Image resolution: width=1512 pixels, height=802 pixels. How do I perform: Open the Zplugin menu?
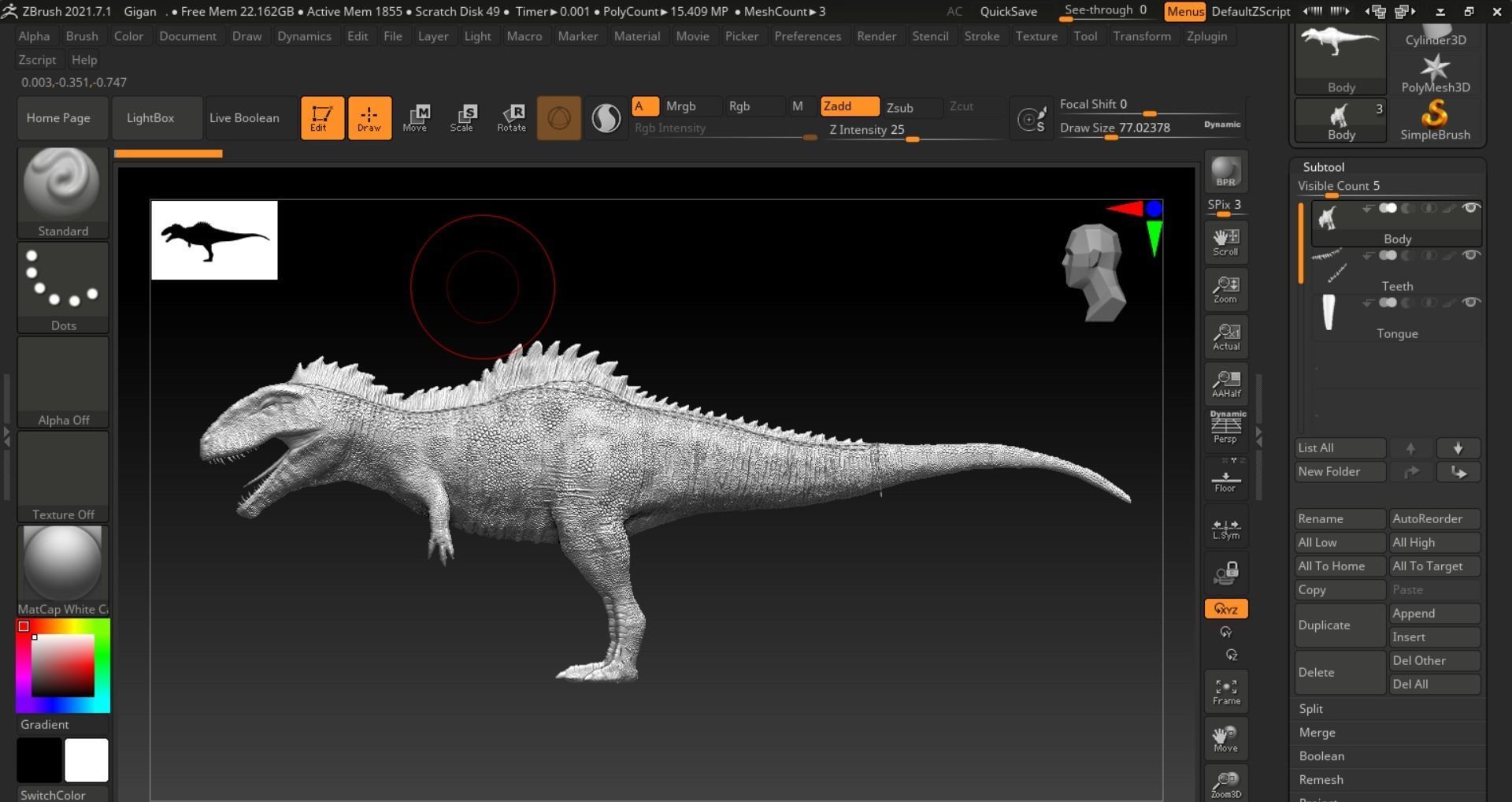pyautogui.click(x=1206, y=36)
